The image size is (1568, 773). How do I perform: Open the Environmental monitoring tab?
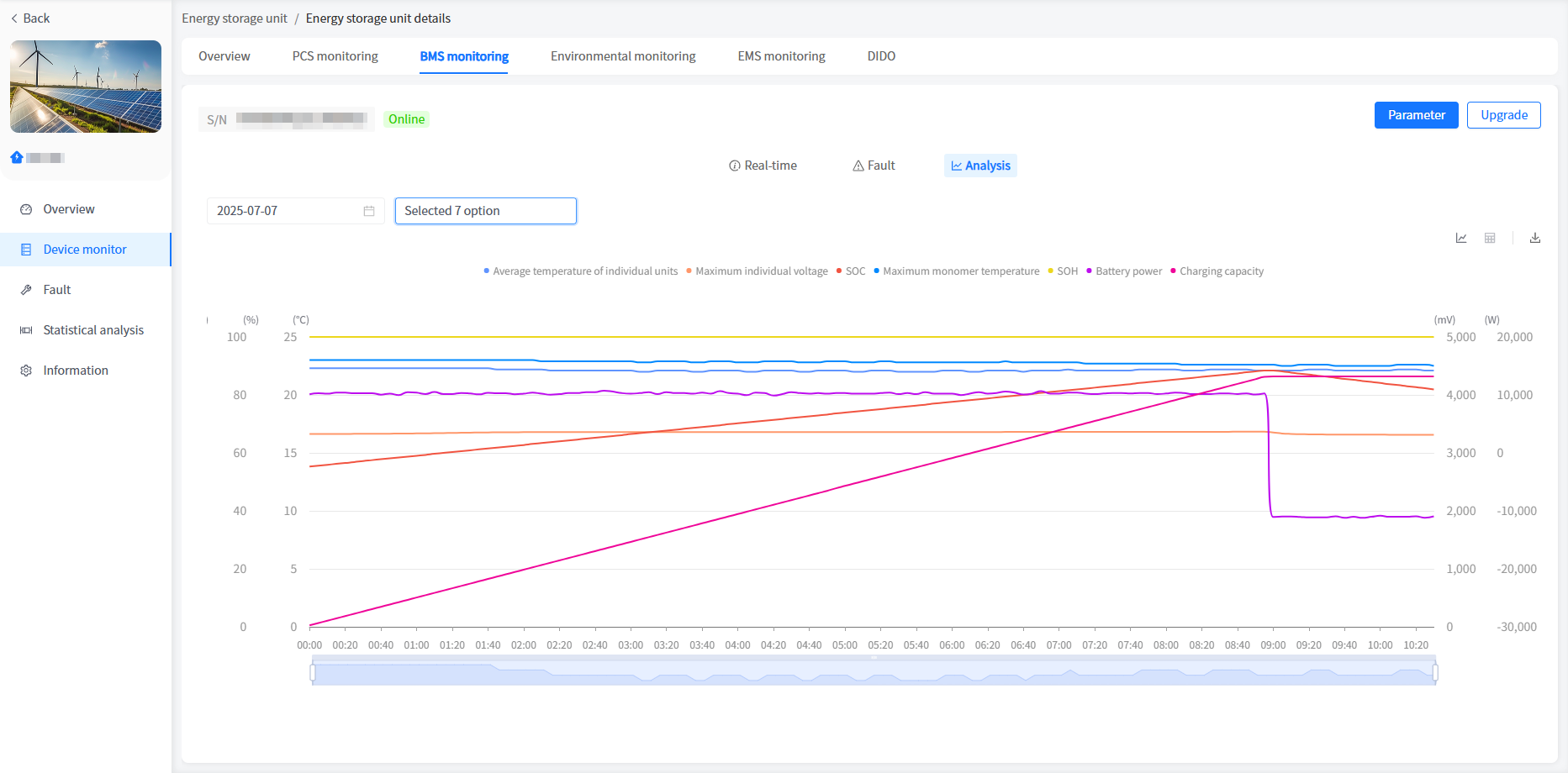pos(623,56)
